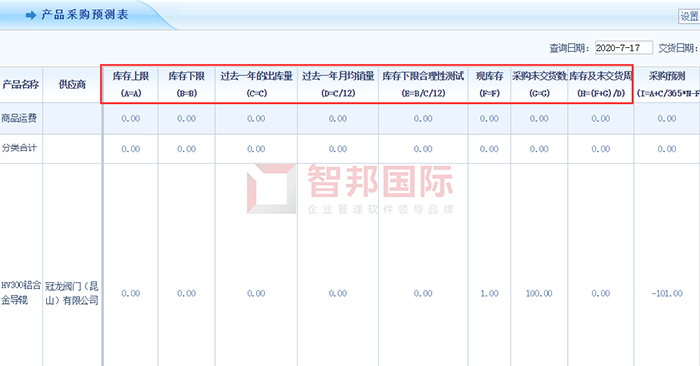Click the 产品名称 column header
Screen dimensions: 700x366
click(x=21, y=84)
